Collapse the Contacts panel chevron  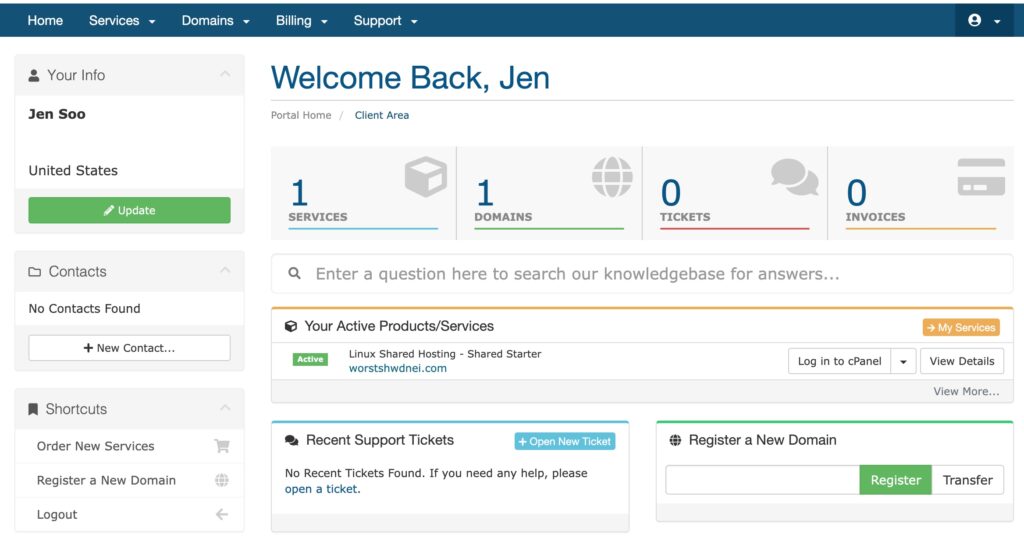click(225, 270)
